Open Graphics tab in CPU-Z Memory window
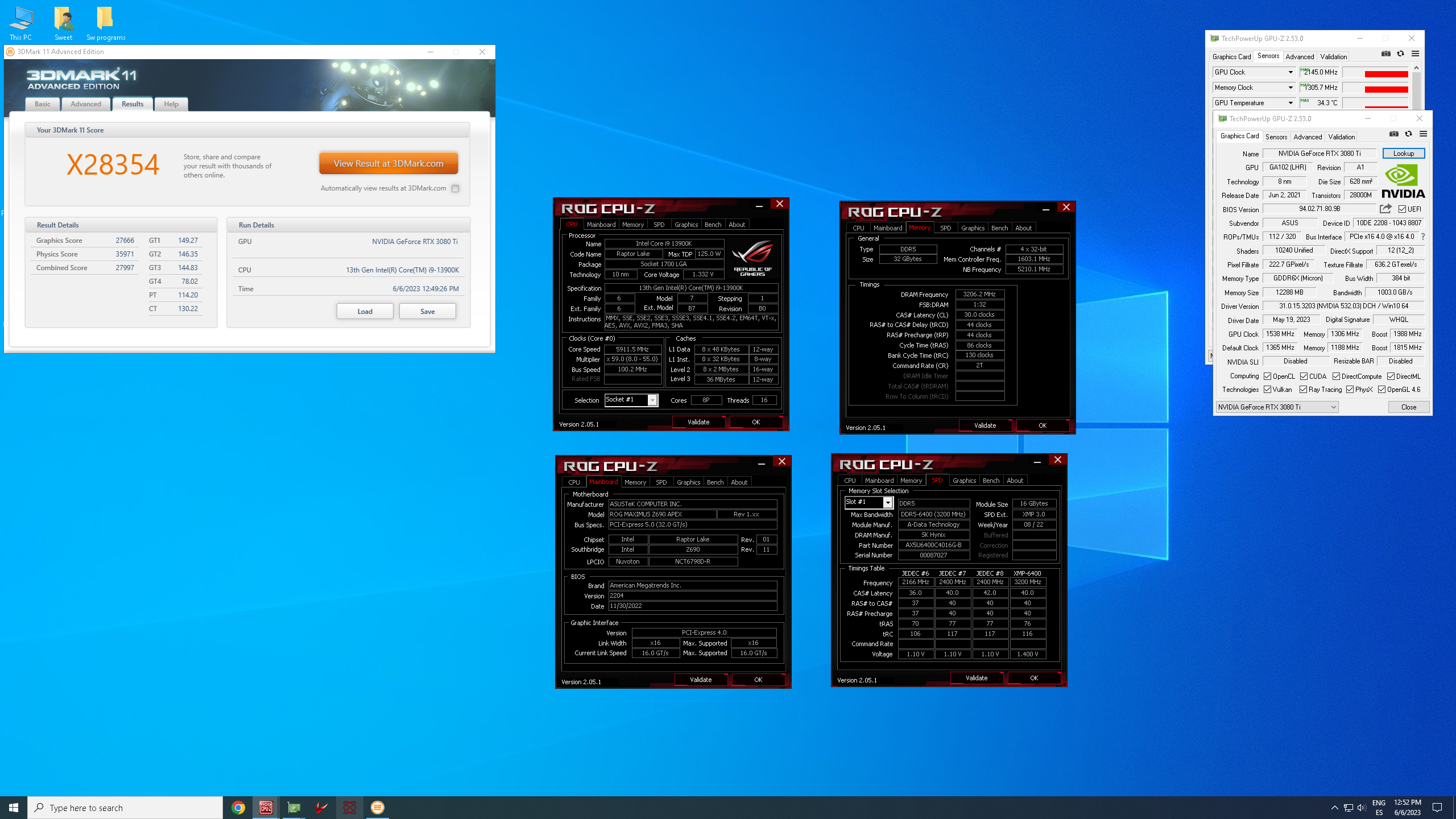Viewport: 1456px width, 819px height. [x=973, y=228]
